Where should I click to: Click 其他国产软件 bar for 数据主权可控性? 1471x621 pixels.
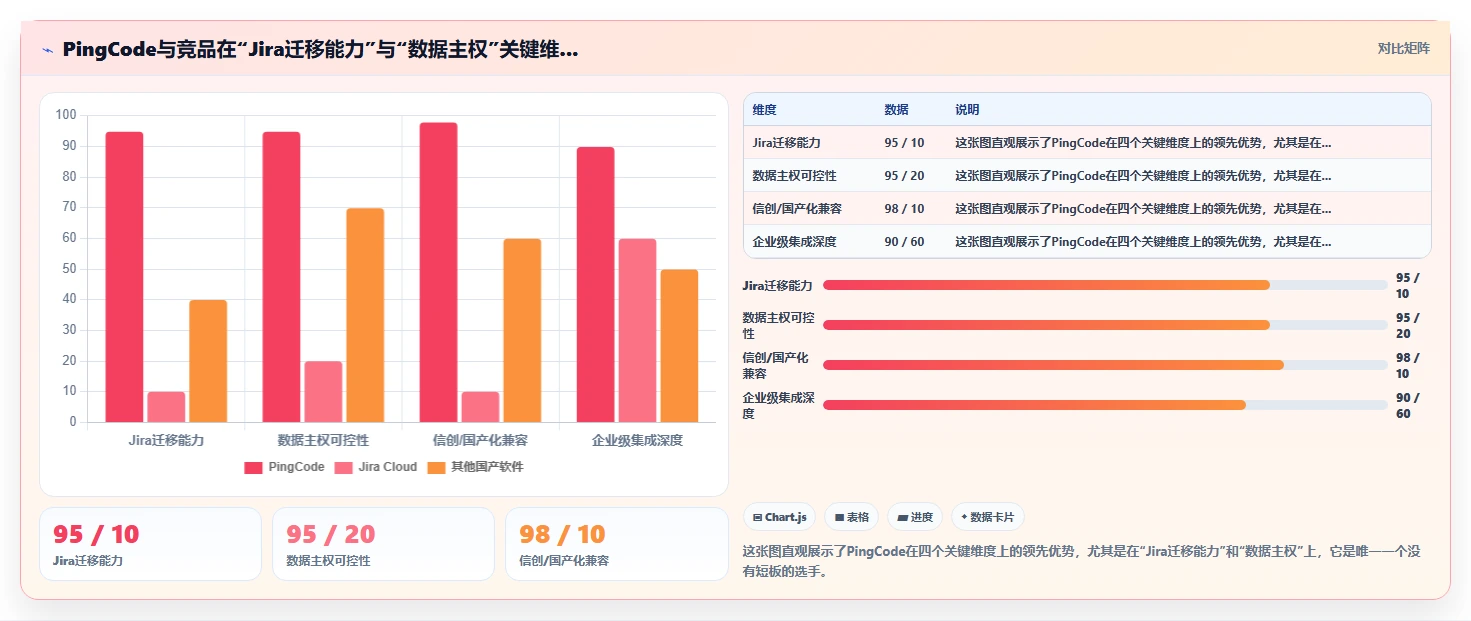pyautogui.click(x=365, y=315)
